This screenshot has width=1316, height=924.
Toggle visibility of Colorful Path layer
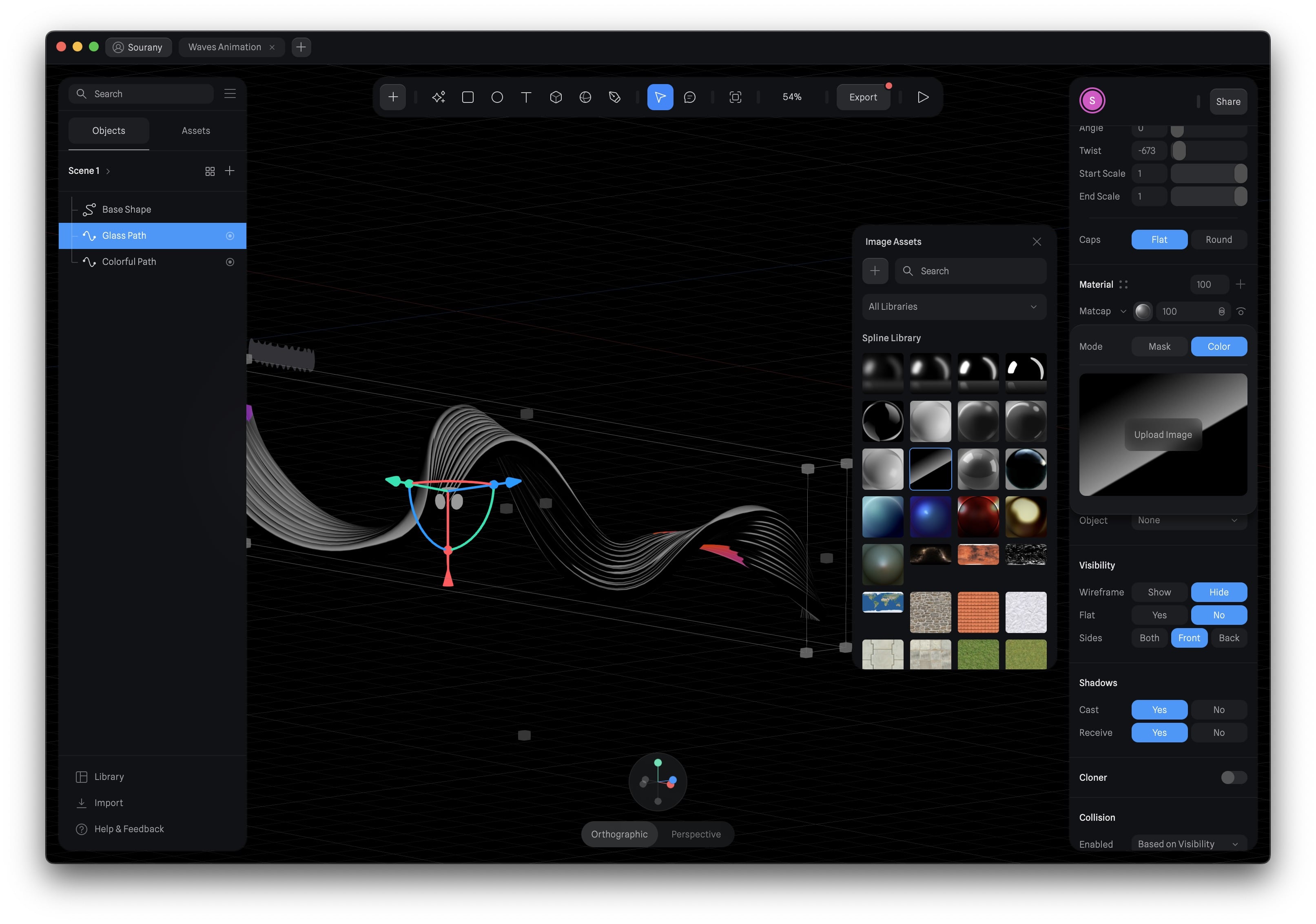click(230, 262)
